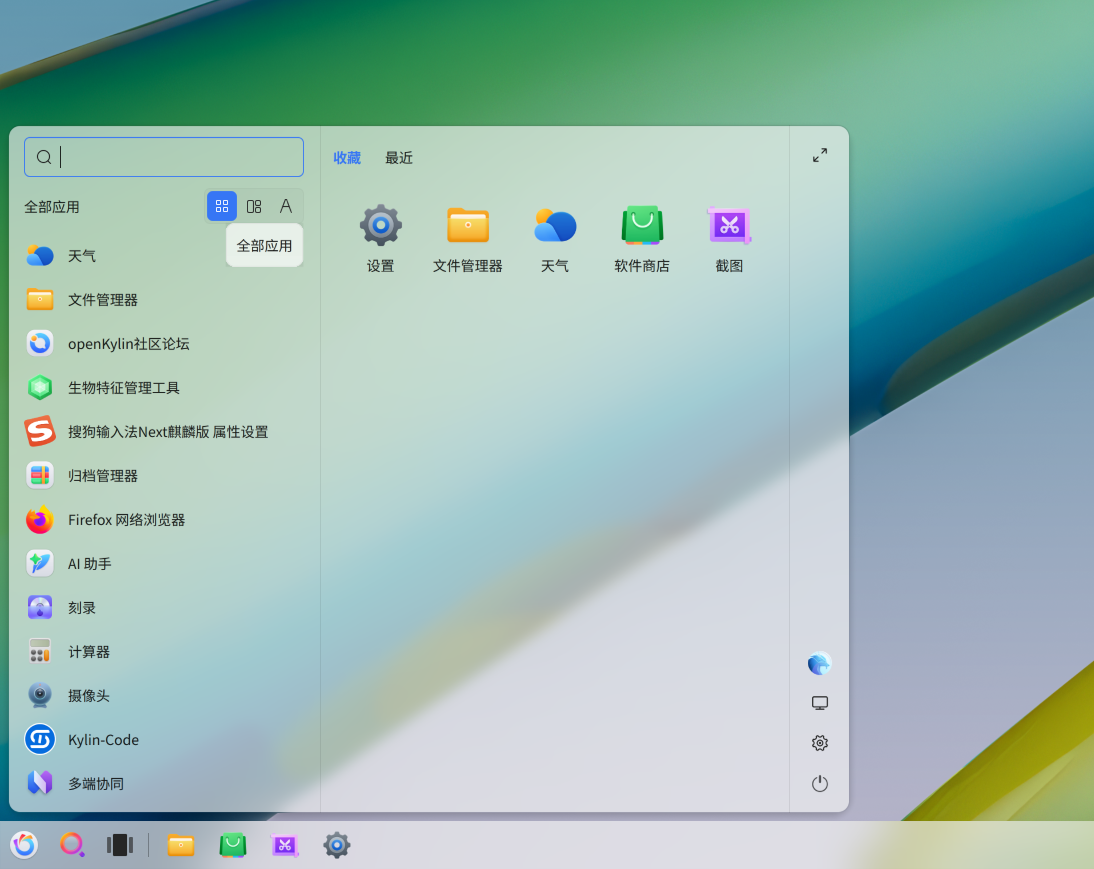Viewport: 1094px width, 869px height.
Task: Open the Weather app in the app list
Action: pos(164,256)
